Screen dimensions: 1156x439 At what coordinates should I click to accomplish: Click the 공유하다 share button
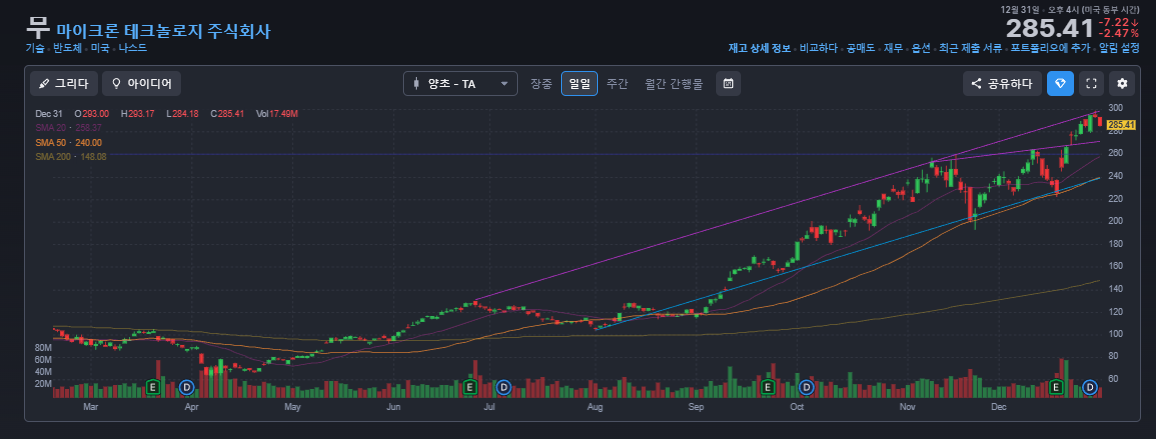1003,83
